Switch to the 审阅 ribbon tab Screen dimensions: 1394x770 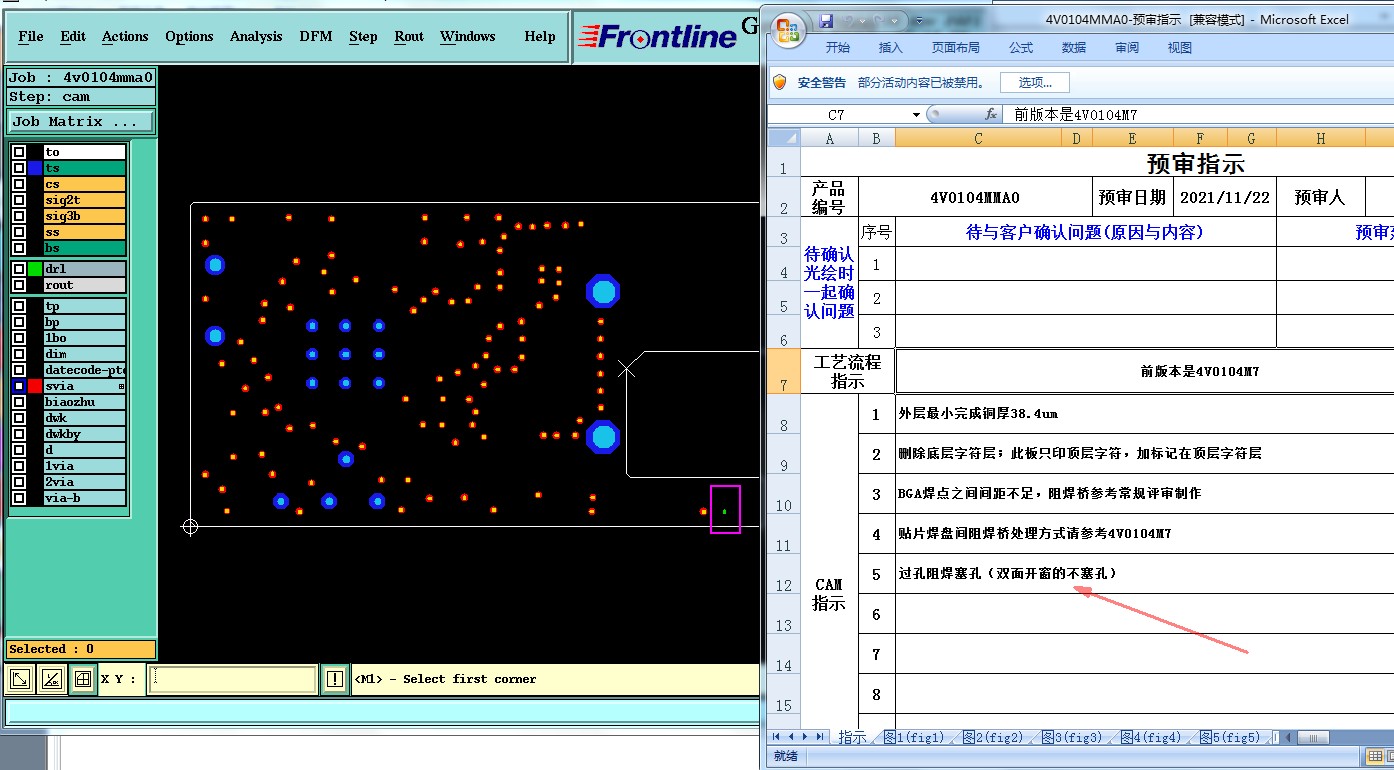[1127, 48]
